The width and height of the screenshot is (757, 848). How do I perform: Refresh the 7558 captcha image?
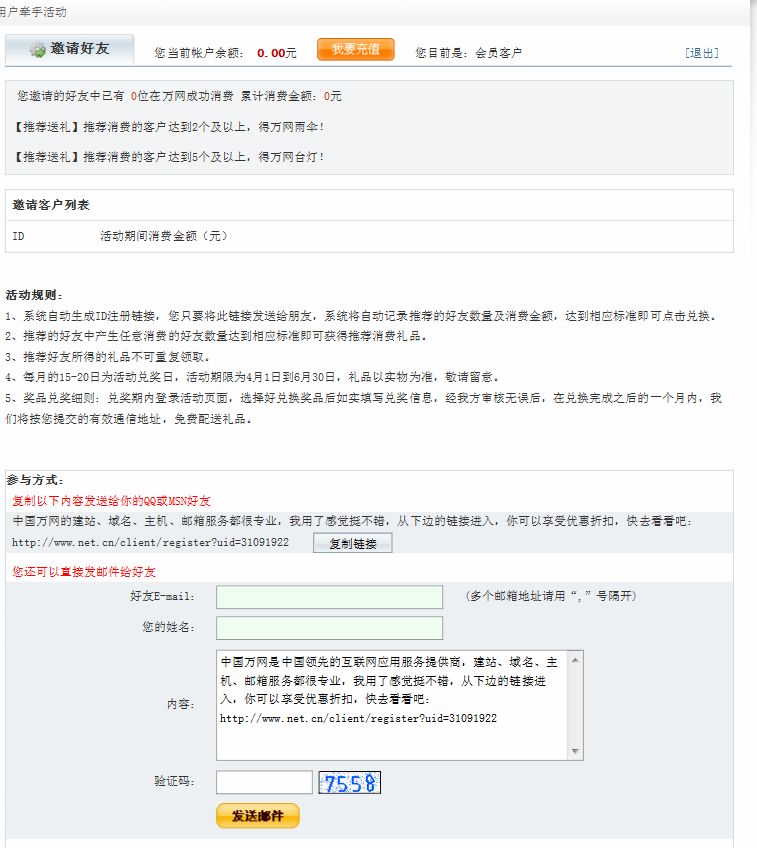(x=349, y=782)
